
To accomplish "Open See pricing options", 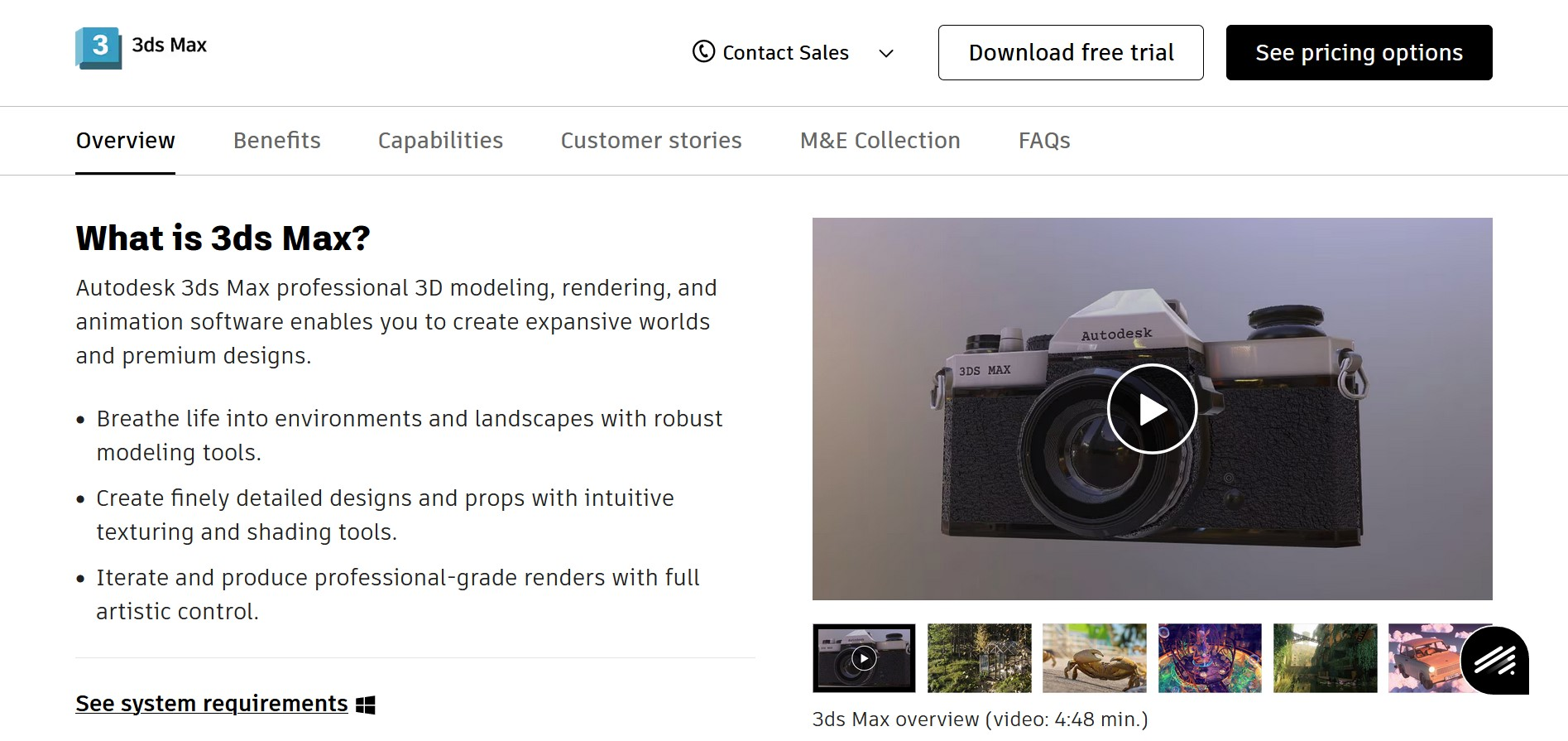I will coord(1359,52).
